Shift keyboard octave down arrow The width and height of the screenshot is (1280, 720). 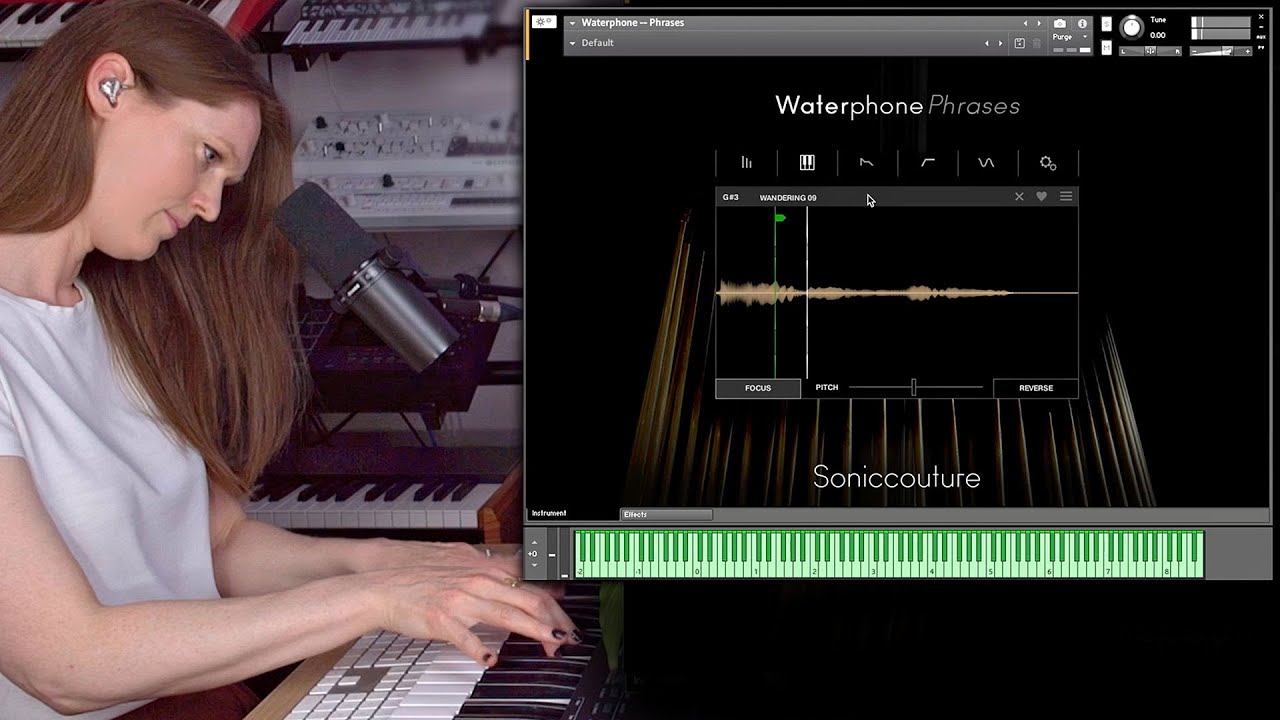coord(533,565)
